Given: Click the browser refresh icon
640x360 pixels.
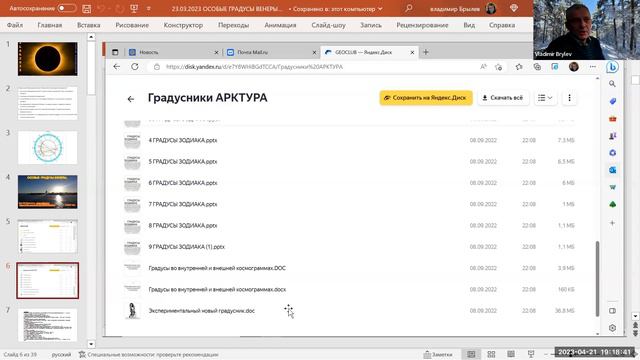Looking at the screenshot, I should click(x=135, y=67).
